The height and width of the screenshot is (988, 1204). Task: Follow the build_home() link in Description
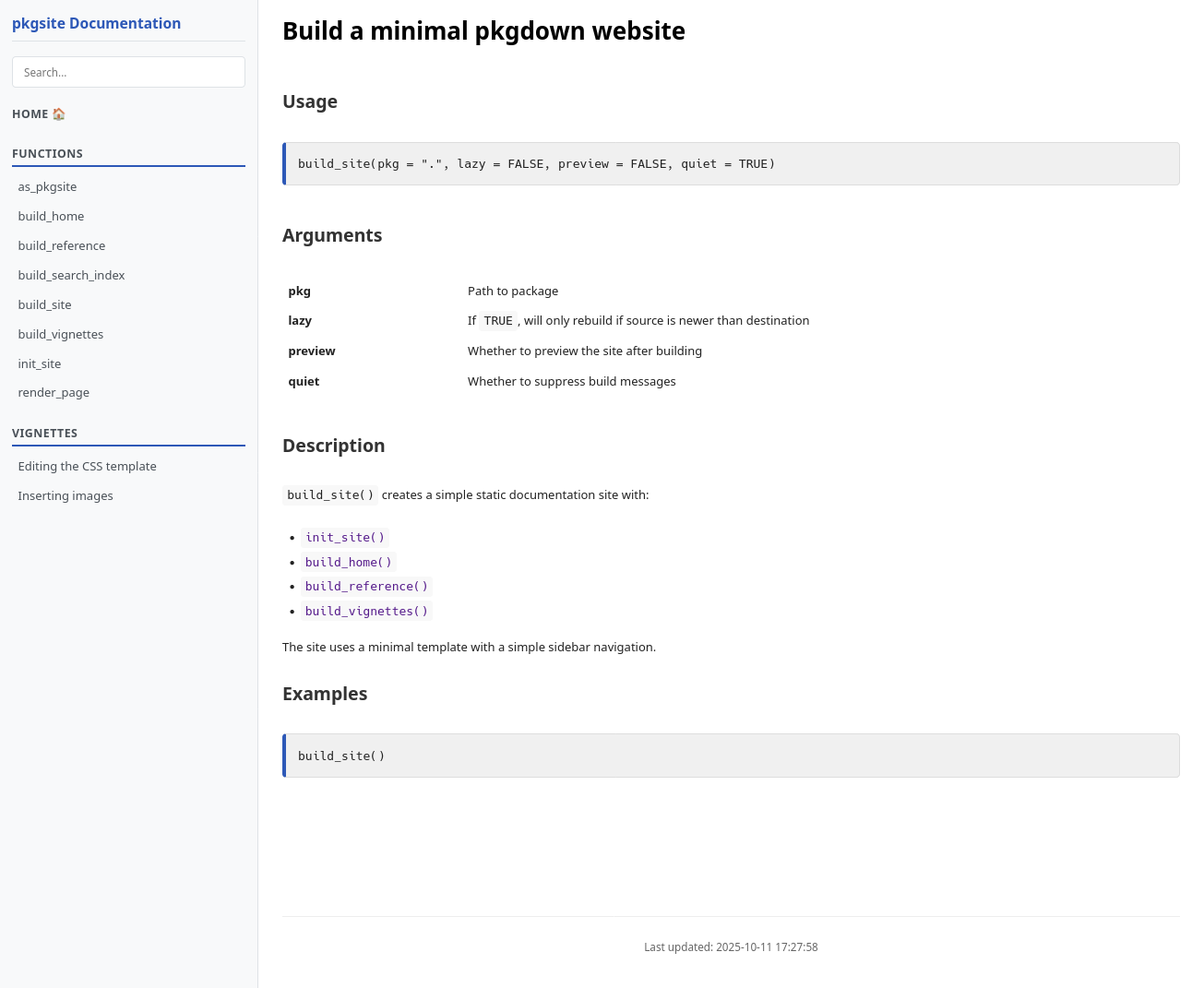(x=349, y=562)
